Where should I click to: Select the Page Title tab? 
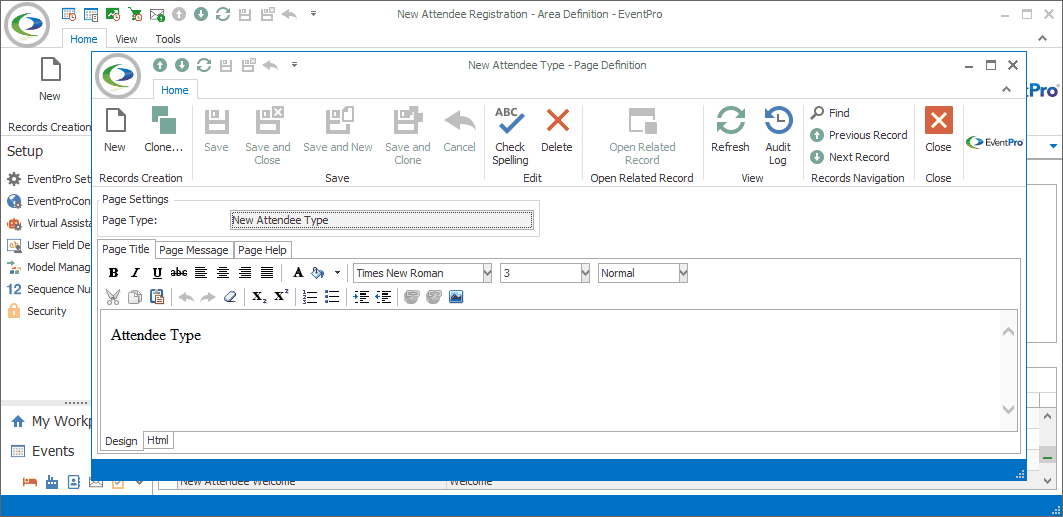126,249
